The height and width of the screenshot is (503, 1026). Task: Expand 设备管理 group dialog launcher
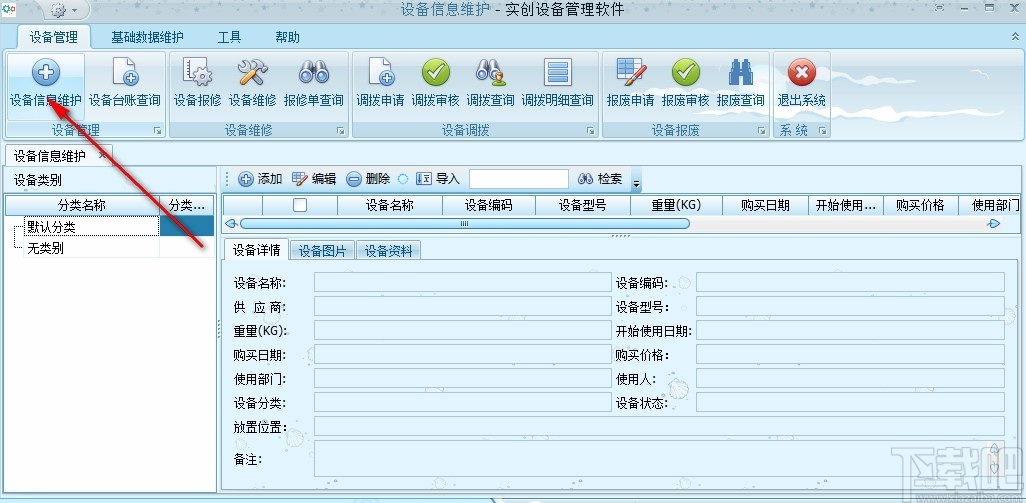[157, 131]
